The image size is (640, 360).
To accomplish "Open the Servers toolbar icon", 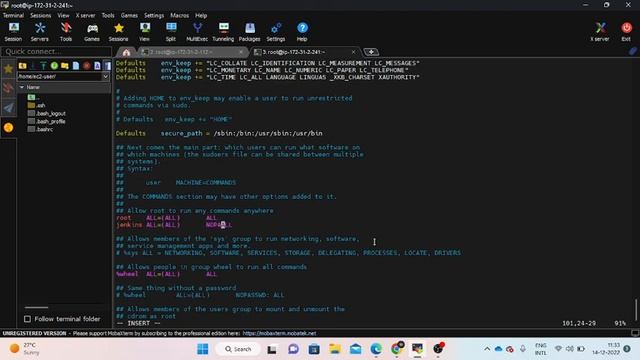I will click(x=40, y=32).
